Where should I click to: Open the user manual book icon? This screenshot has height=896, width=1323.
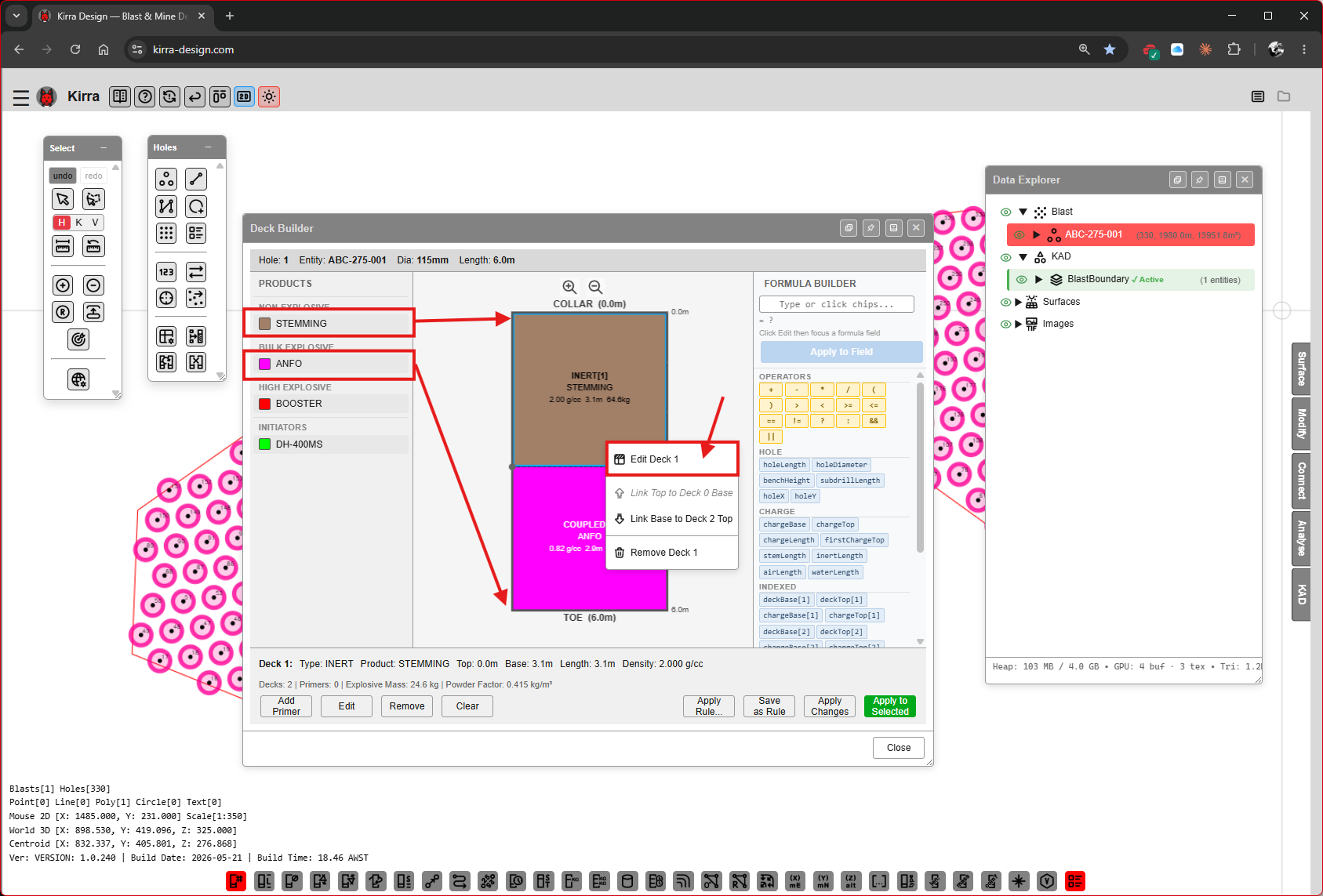click(120, 96)
